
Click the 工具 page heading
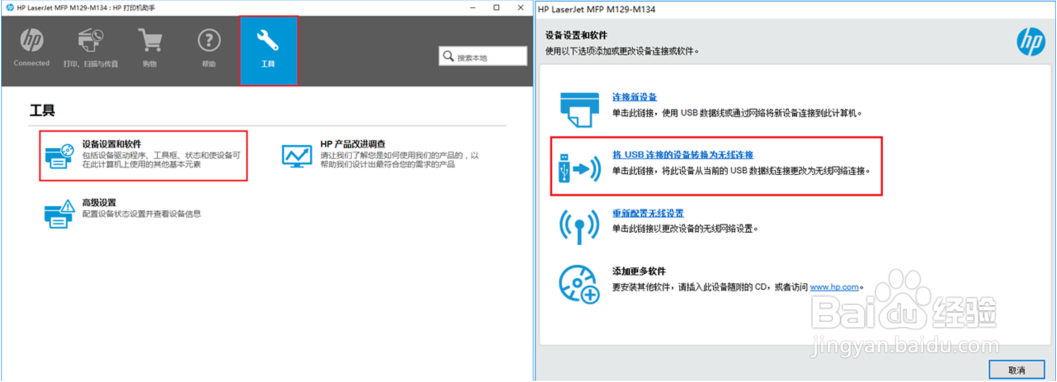click(42, 111)
